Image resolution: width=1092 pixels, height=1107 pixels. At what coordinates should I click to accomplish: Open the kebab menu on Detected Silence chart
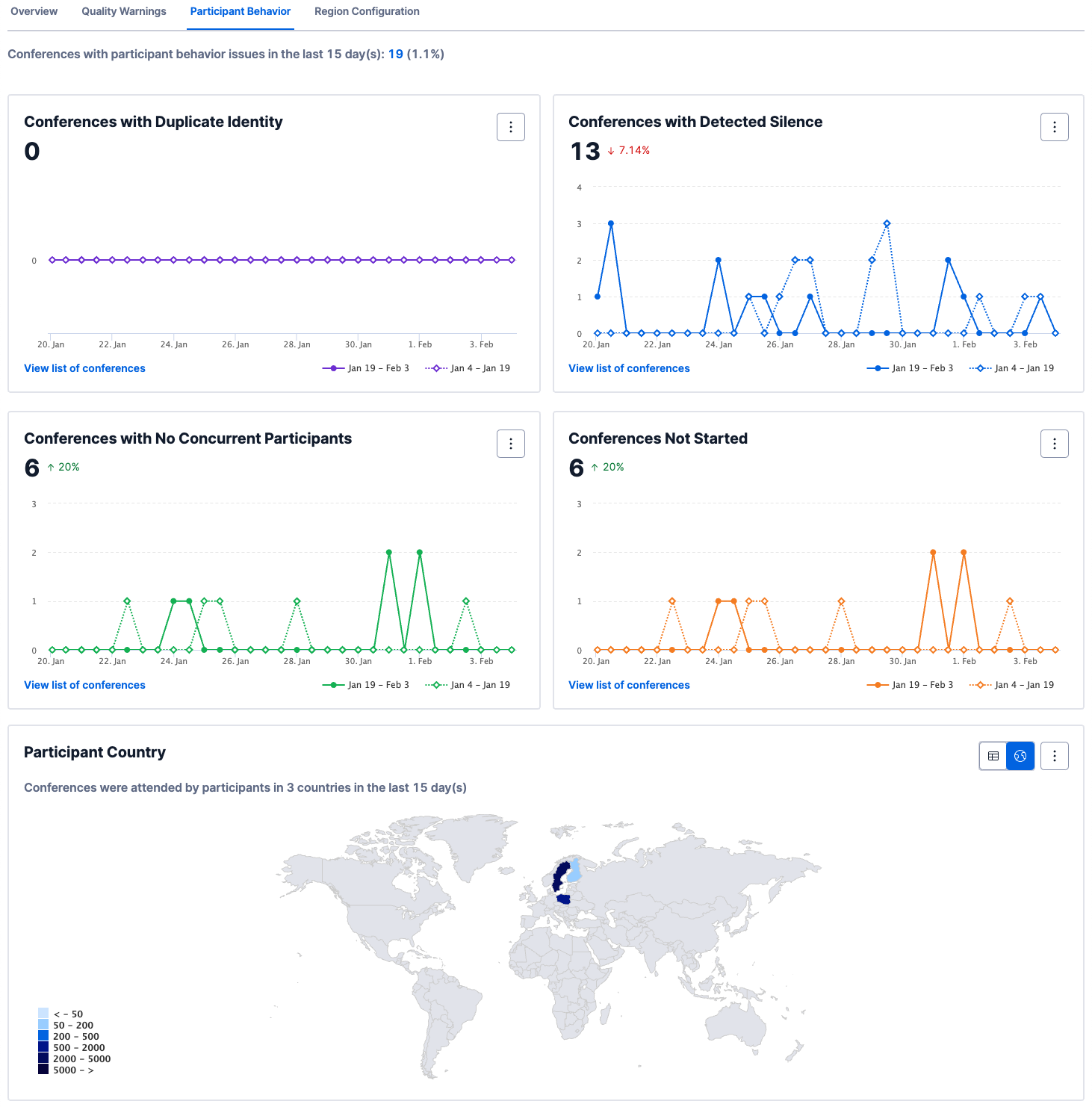1054,127
